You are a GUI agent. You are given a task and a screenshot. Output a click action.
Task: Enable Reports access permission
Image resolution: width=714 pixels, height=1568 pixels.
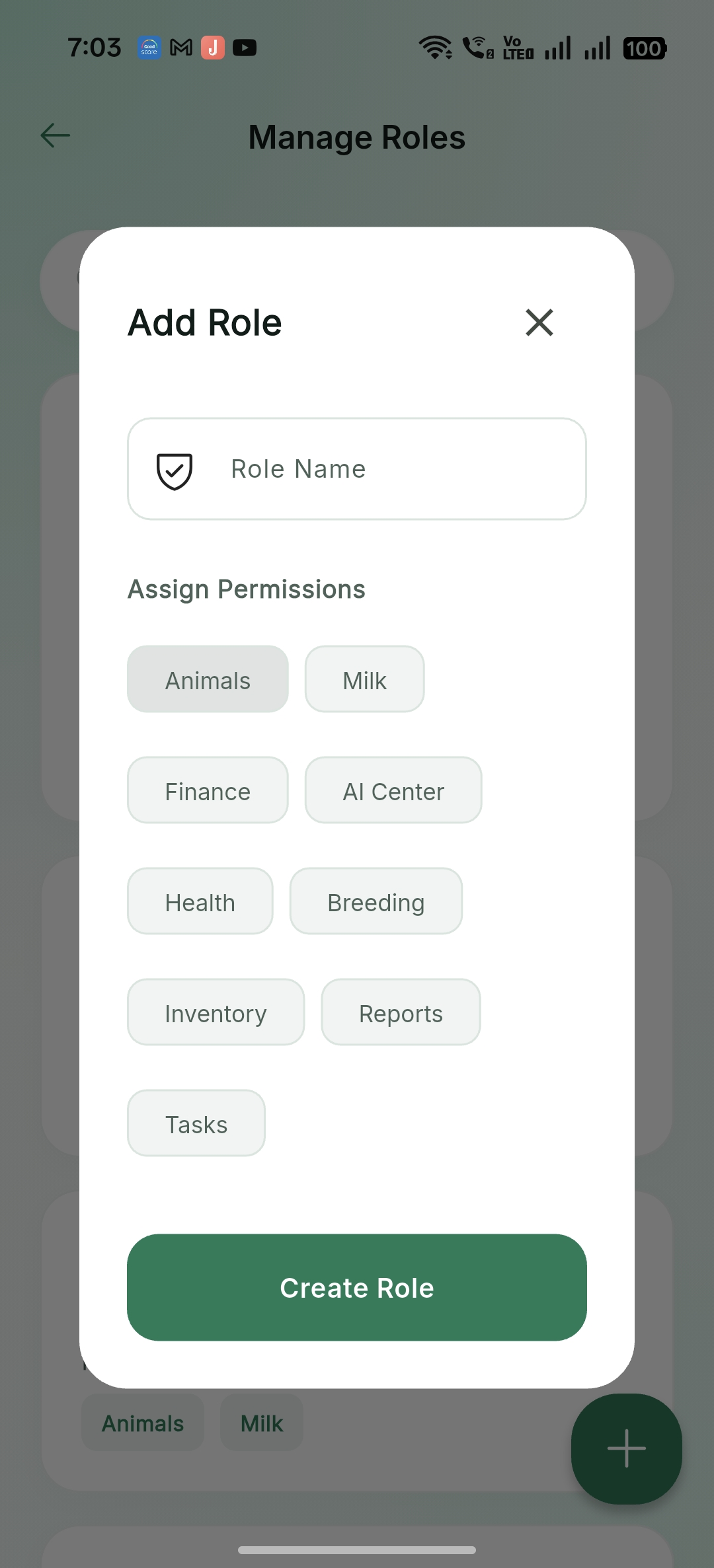tap(401, 1012)
